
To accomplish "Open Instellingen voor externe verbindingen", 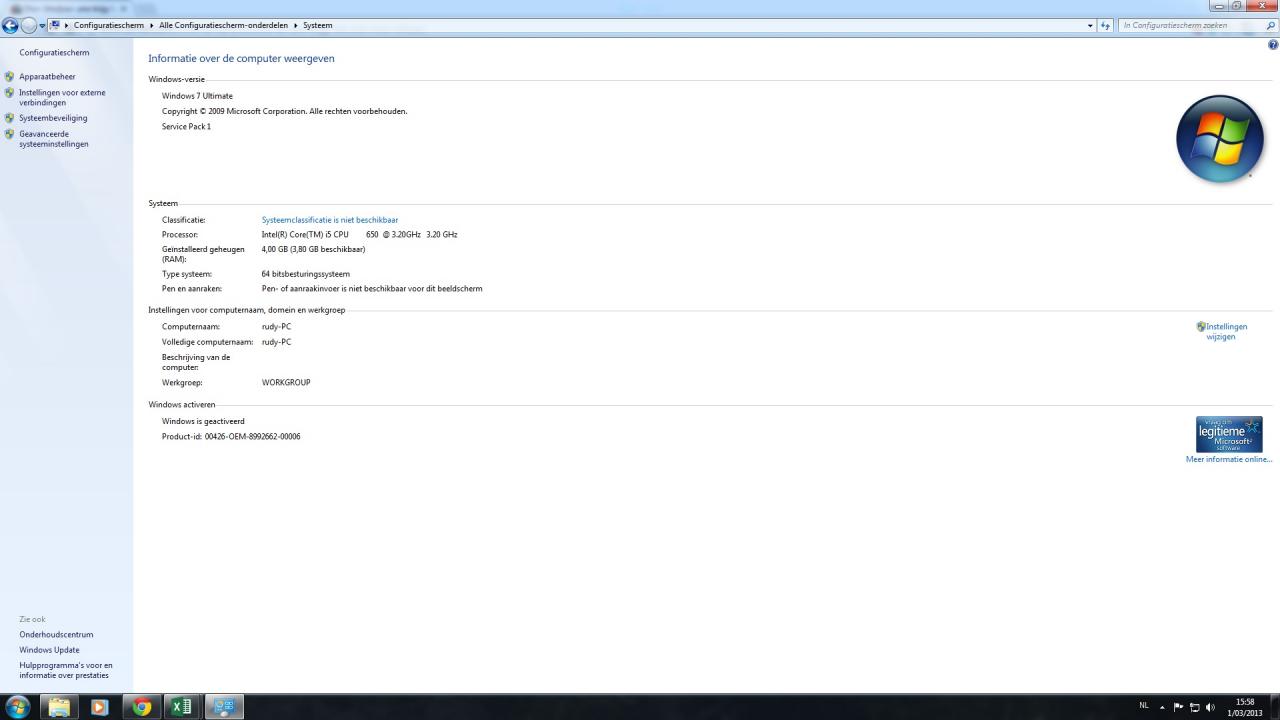I will click(x=62, y=98).
